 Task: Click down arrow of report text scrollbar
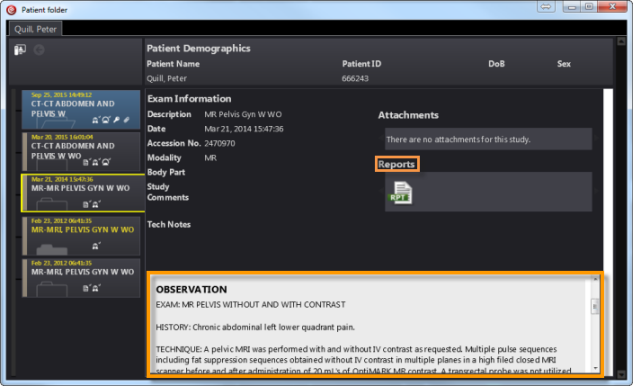[595, 367]
